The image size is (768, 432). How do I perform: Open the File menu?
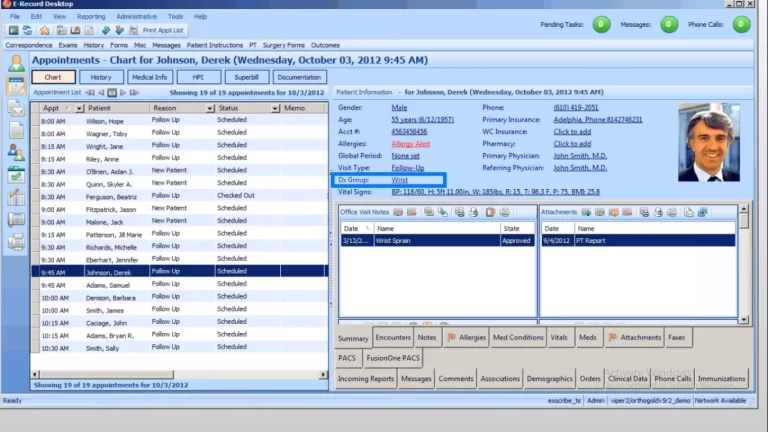pyautogui.click(x=15, y=16)
